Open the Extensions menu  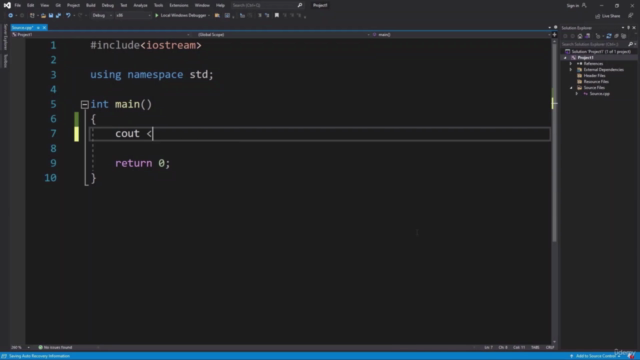(x=179, y=5)
